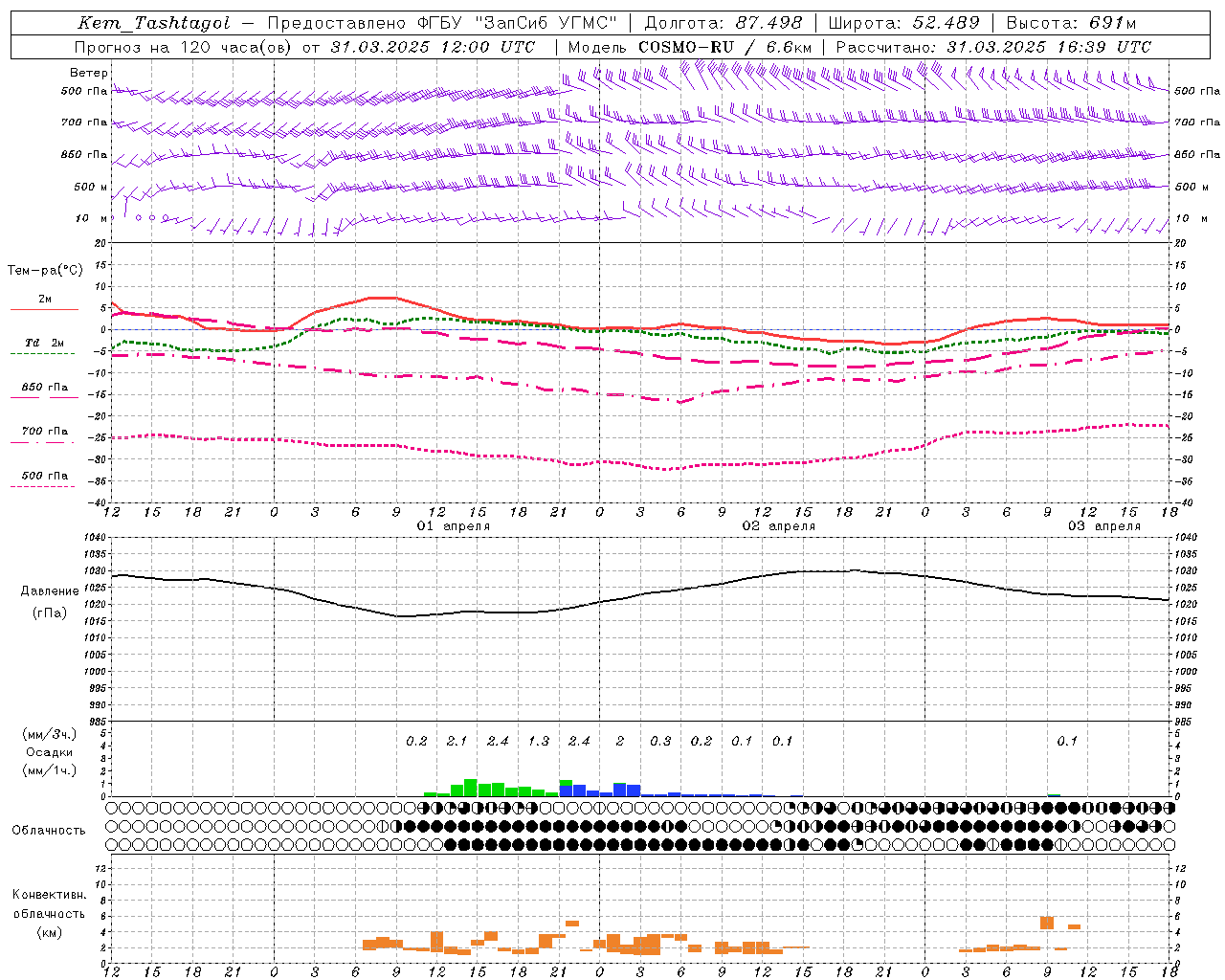The height and width of the screenshot is (980, 1225).
Task: Click the Высота: 691м value
Action: (1070, 23)
